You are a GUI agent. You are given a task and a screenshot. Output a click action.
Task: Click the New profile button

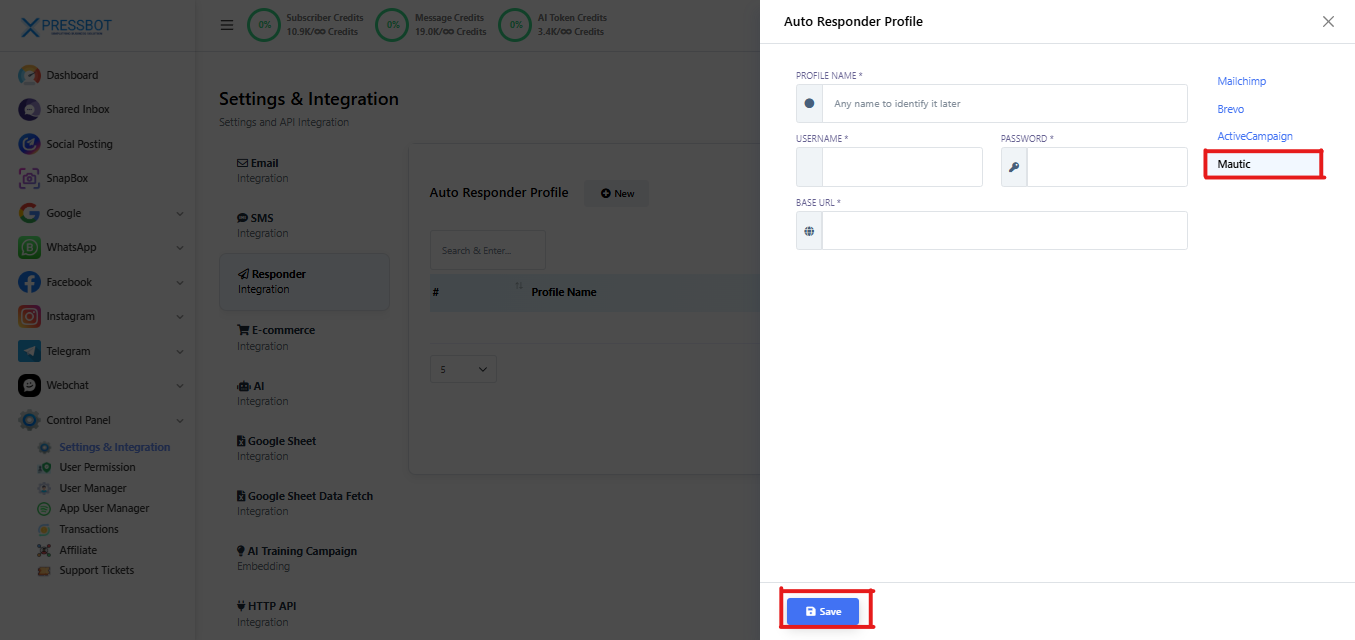click(x=617, y=193)
